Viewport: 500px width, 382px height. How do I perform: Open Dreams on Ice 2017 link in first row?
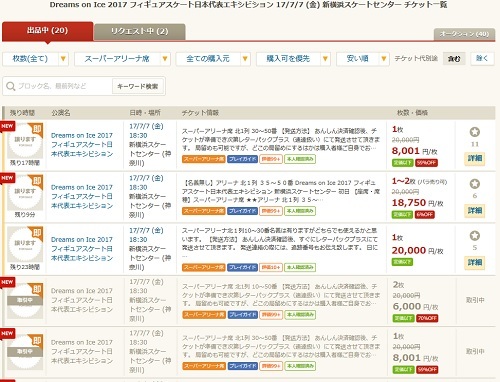pyautogui.click(x=82, y=144)
